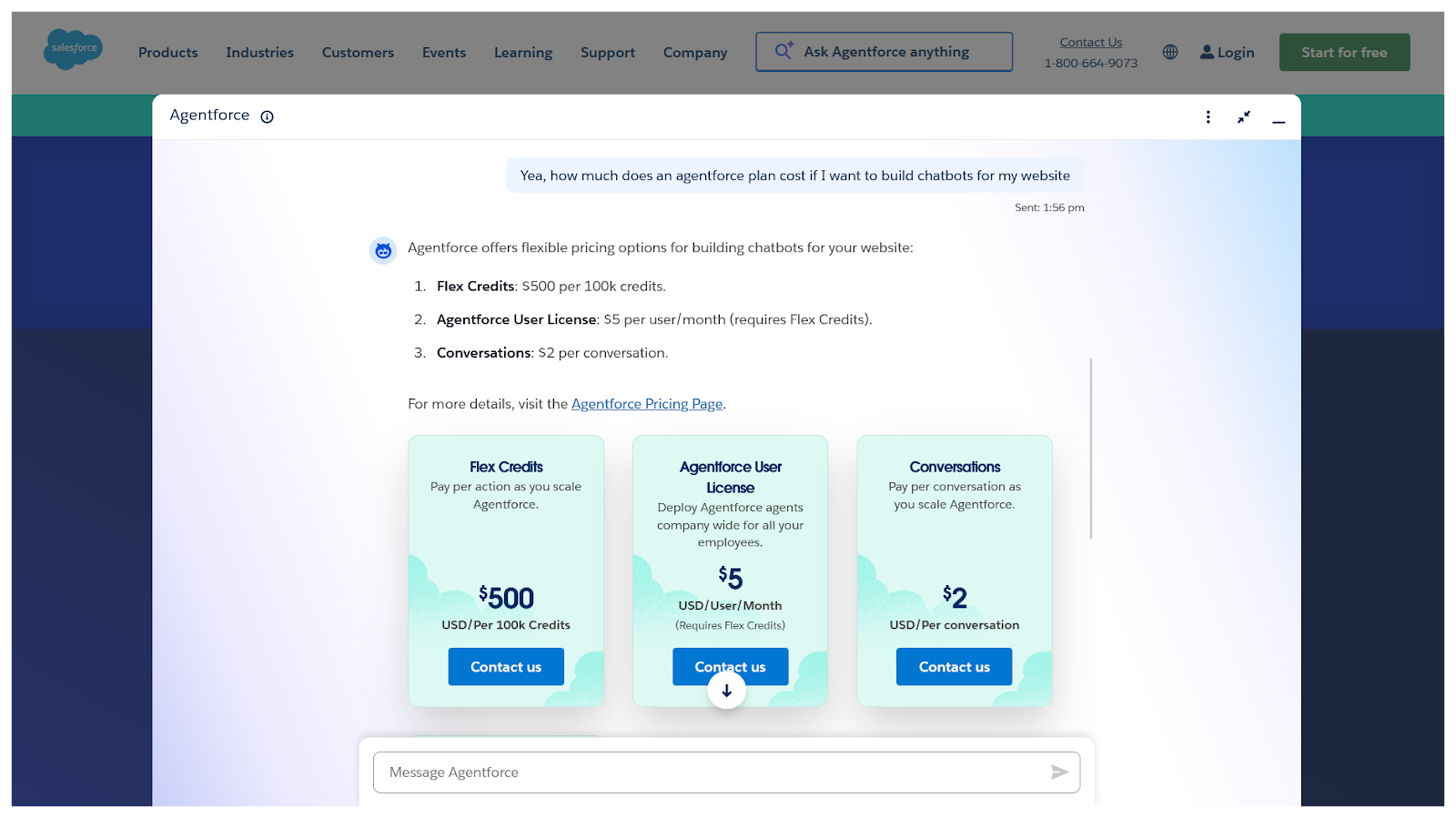Open the Customers menu
The image size is (1456, 818).
click(x=358, y=53)
